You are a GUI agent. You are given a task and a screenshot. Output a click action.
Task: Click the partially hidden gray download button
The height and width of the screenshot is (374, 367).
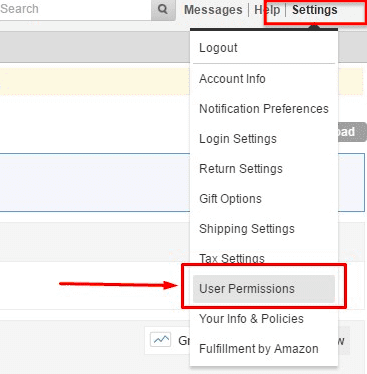[x=352, y=132]
